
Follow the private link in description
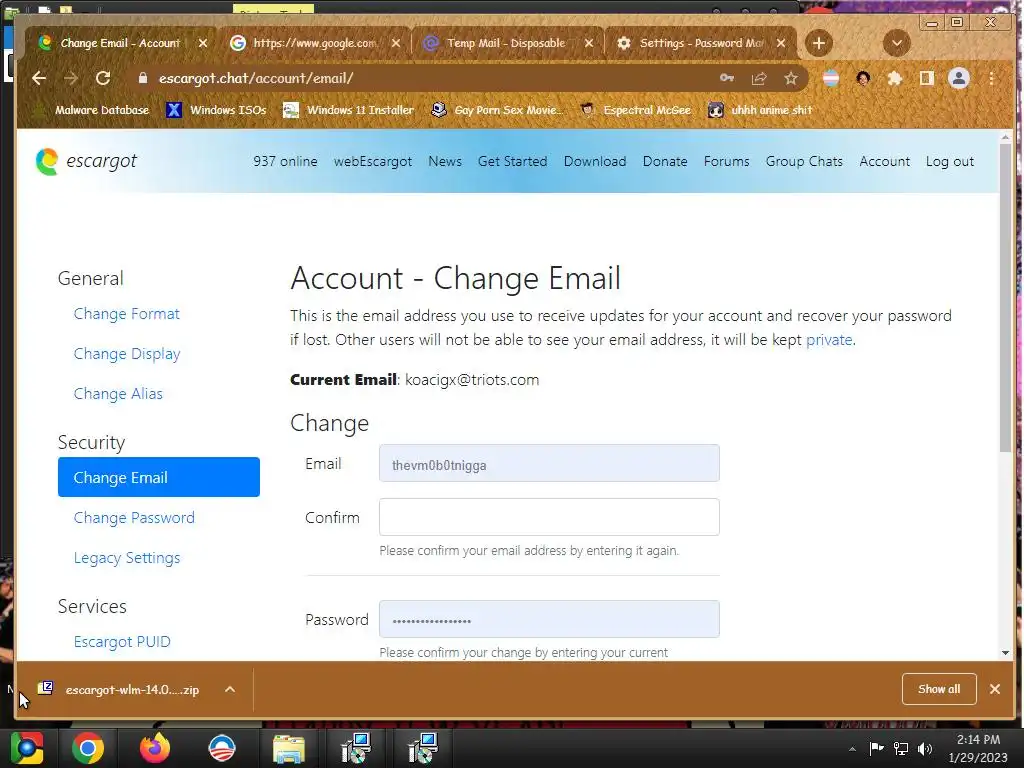coord(829,340)
